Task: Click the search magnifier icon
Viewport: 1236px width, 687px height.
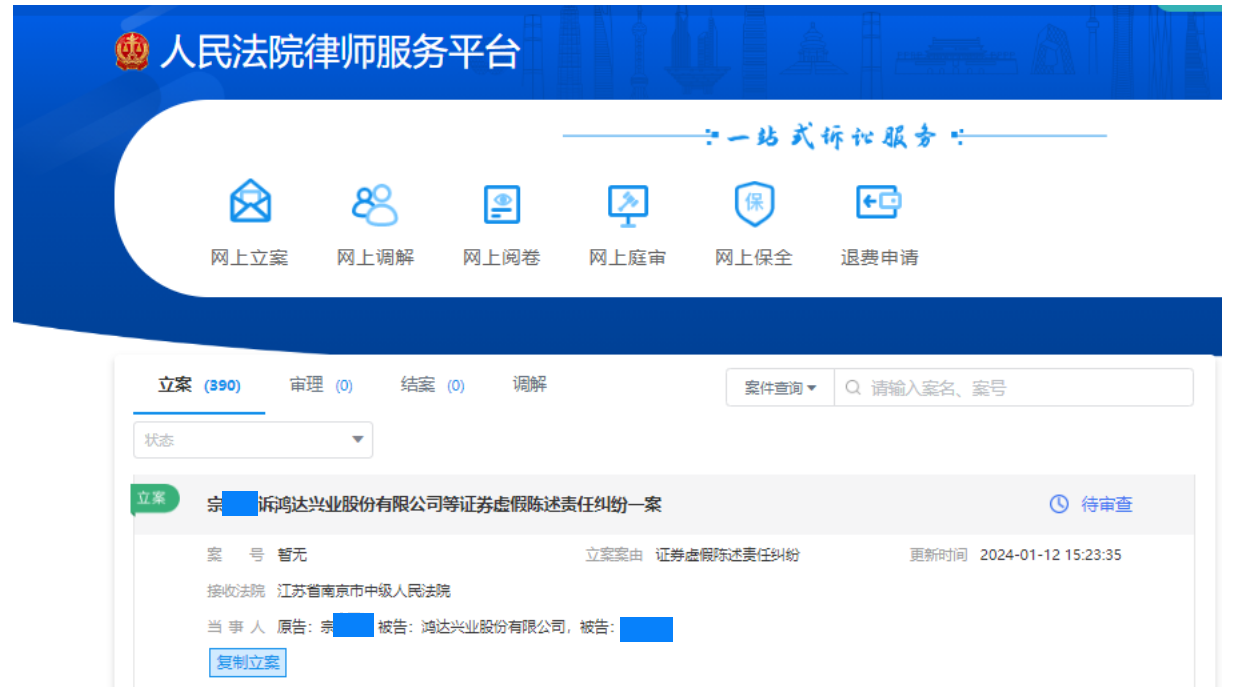Action: pyautogui.click(x=853, y=388)
